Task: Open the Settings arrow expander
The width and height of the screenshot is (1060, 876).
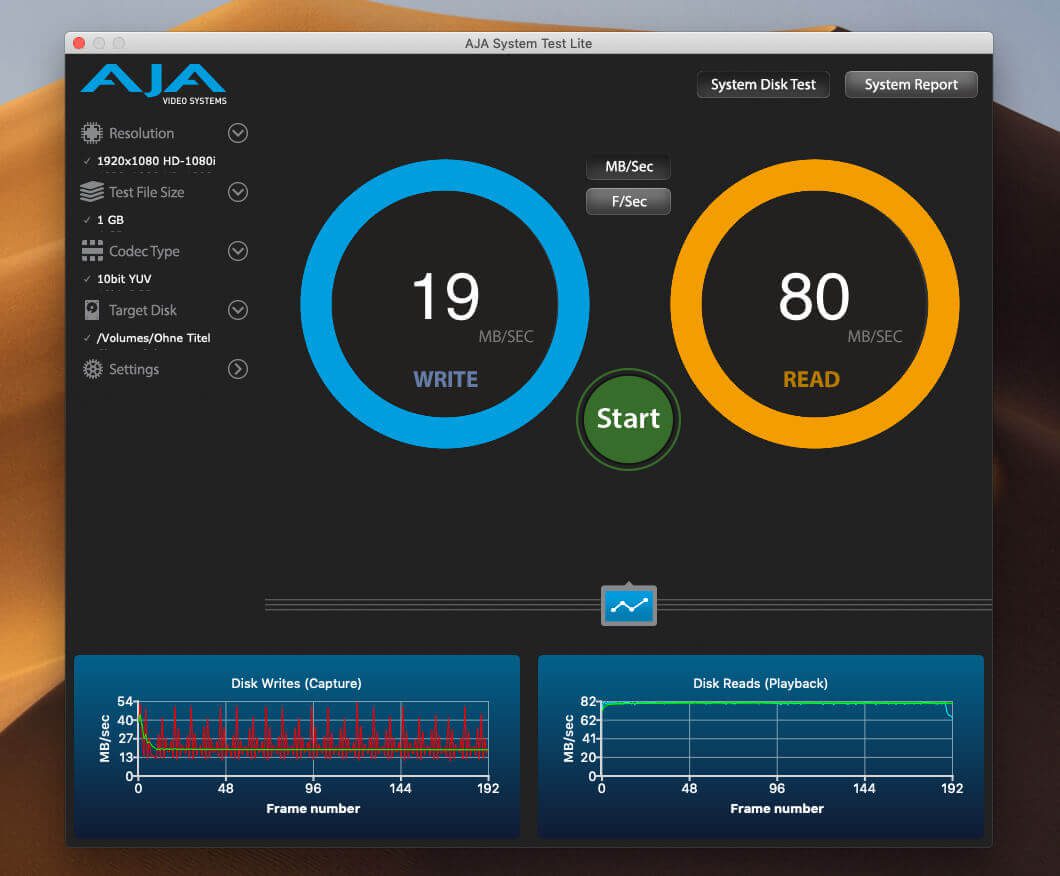Action: click(238, 369)
